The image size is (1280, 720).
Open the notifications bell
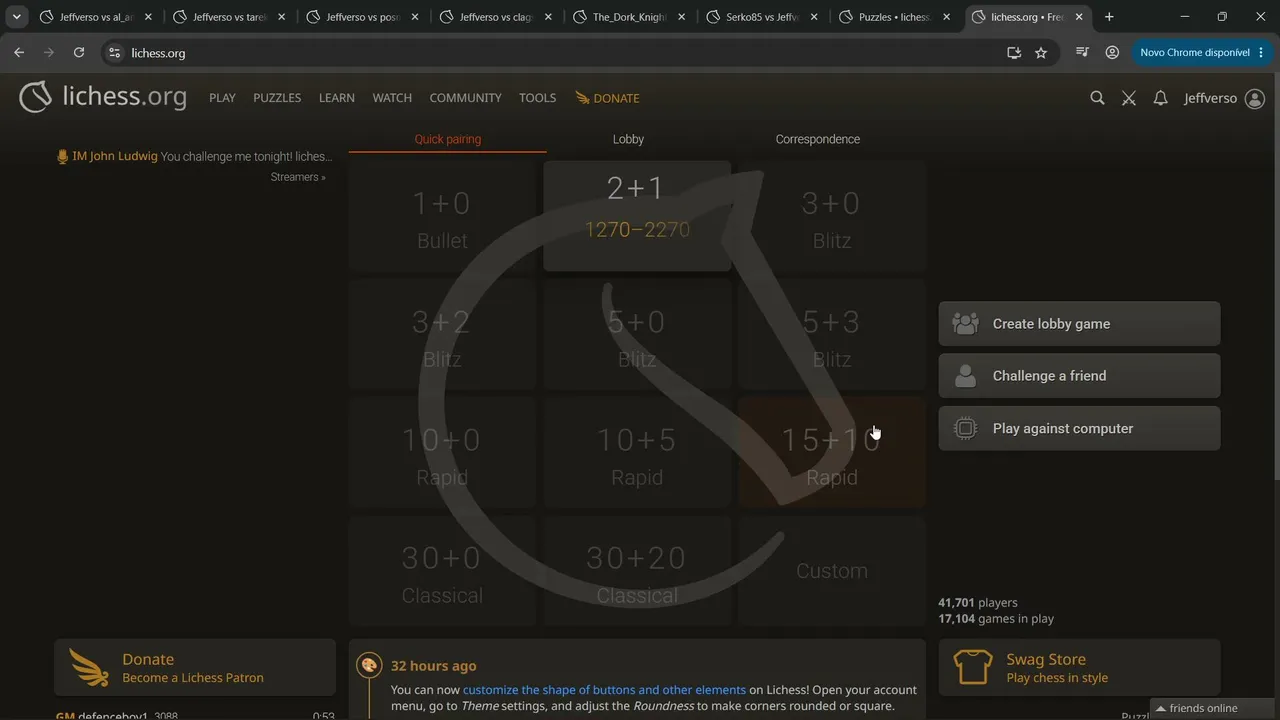pos(1160,98)
